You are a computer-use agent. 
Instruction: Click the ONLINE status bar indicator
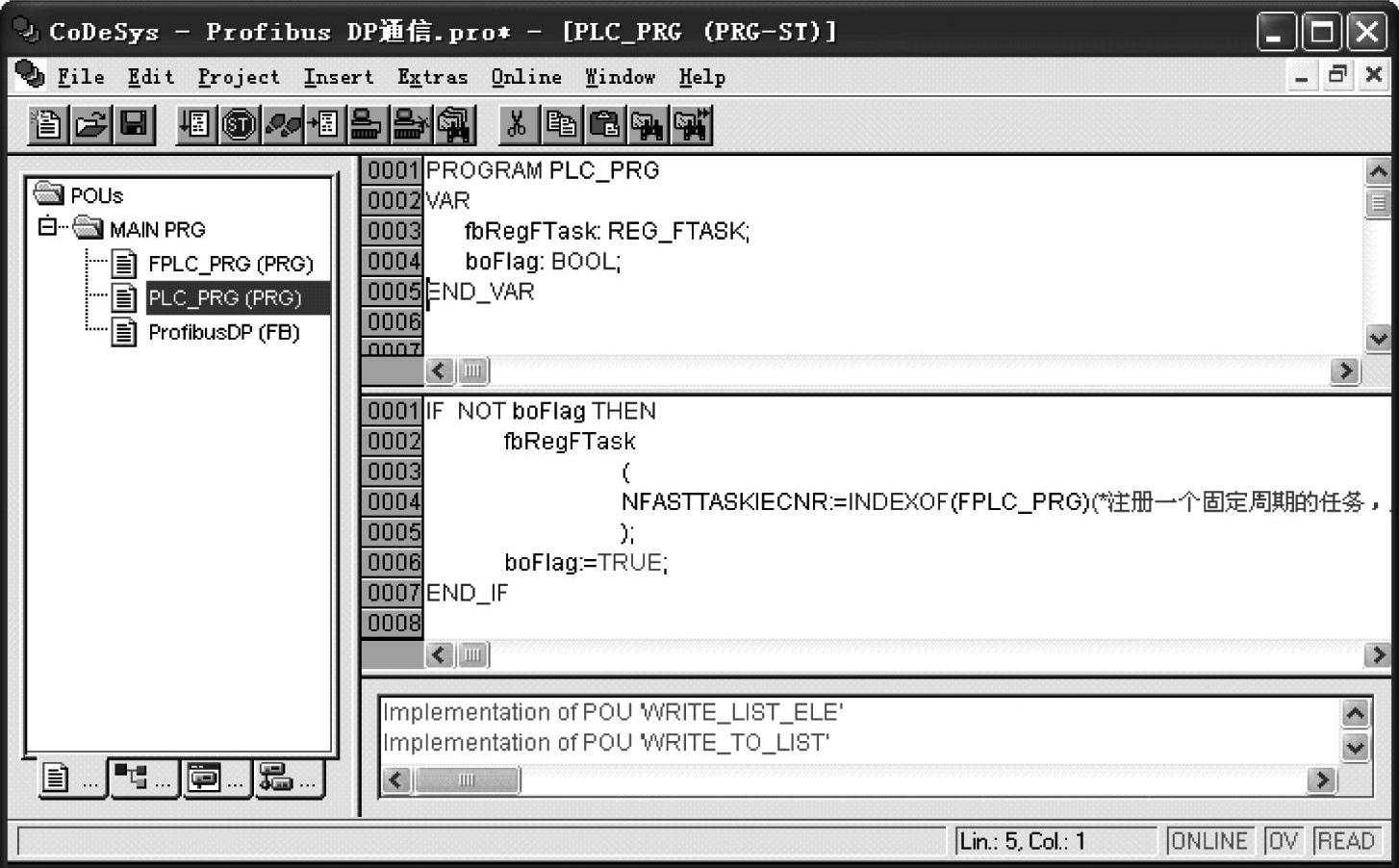point(1209,841)
